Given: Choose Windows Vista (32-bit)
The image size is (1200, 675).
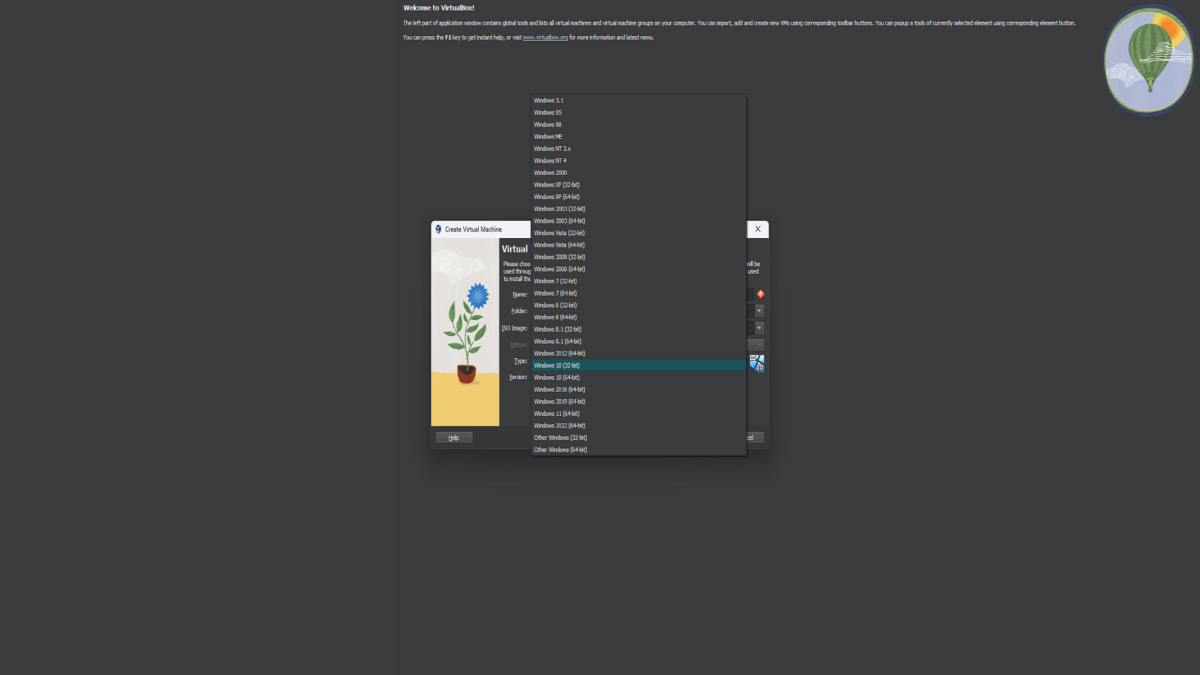Looking at the screenshot, I should pyautogui.click(x=639, y=233).
